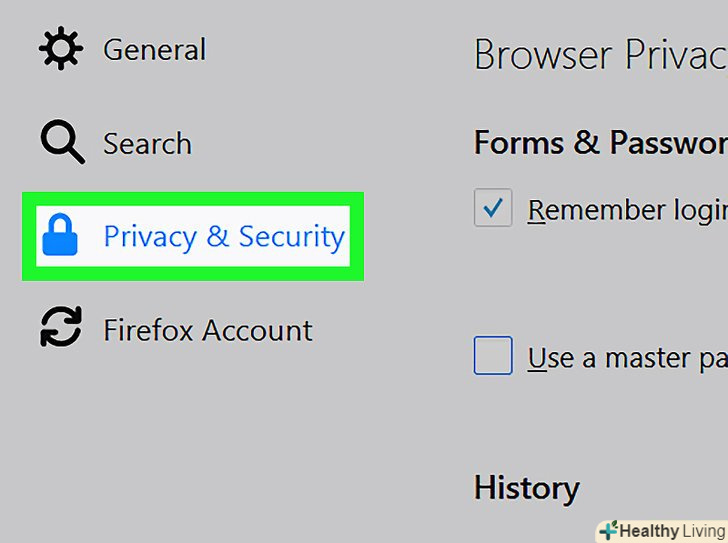The image size is (728, 543).
Task: Enable the Use a master password checkbox
Action: tap(493, 356)
